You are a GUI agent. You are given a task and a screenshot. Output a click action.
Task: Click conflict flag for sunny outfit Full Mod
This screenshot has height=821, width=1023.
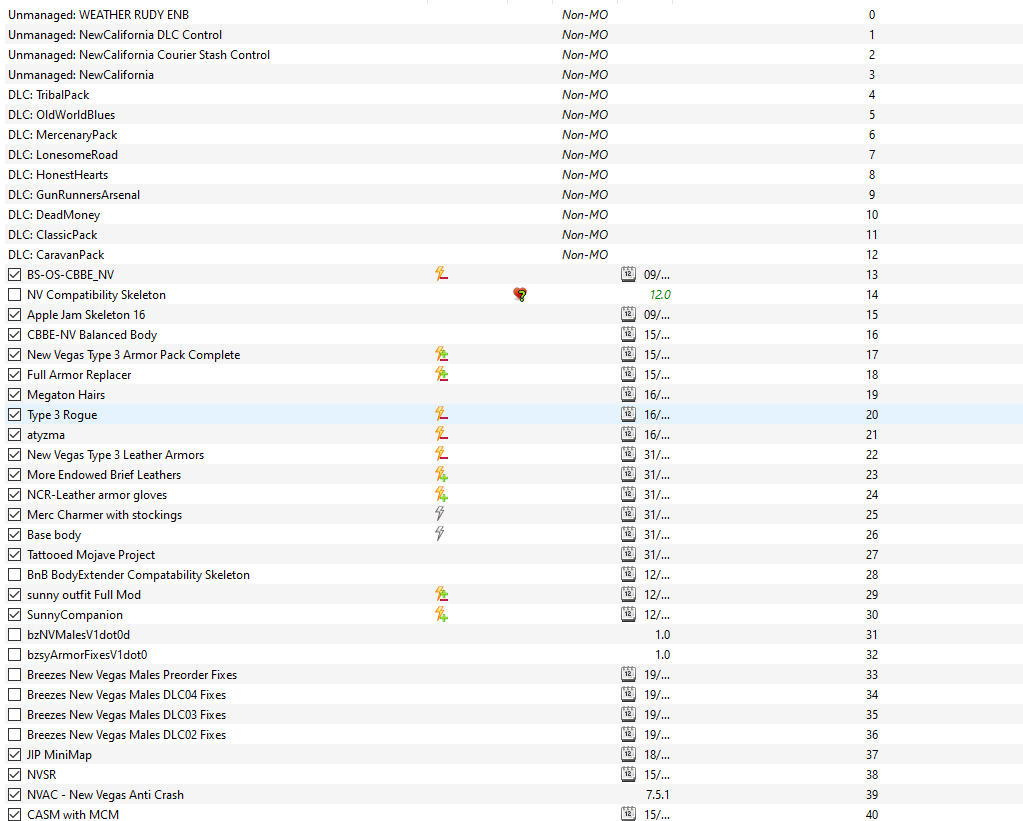[x=441, y=594]
